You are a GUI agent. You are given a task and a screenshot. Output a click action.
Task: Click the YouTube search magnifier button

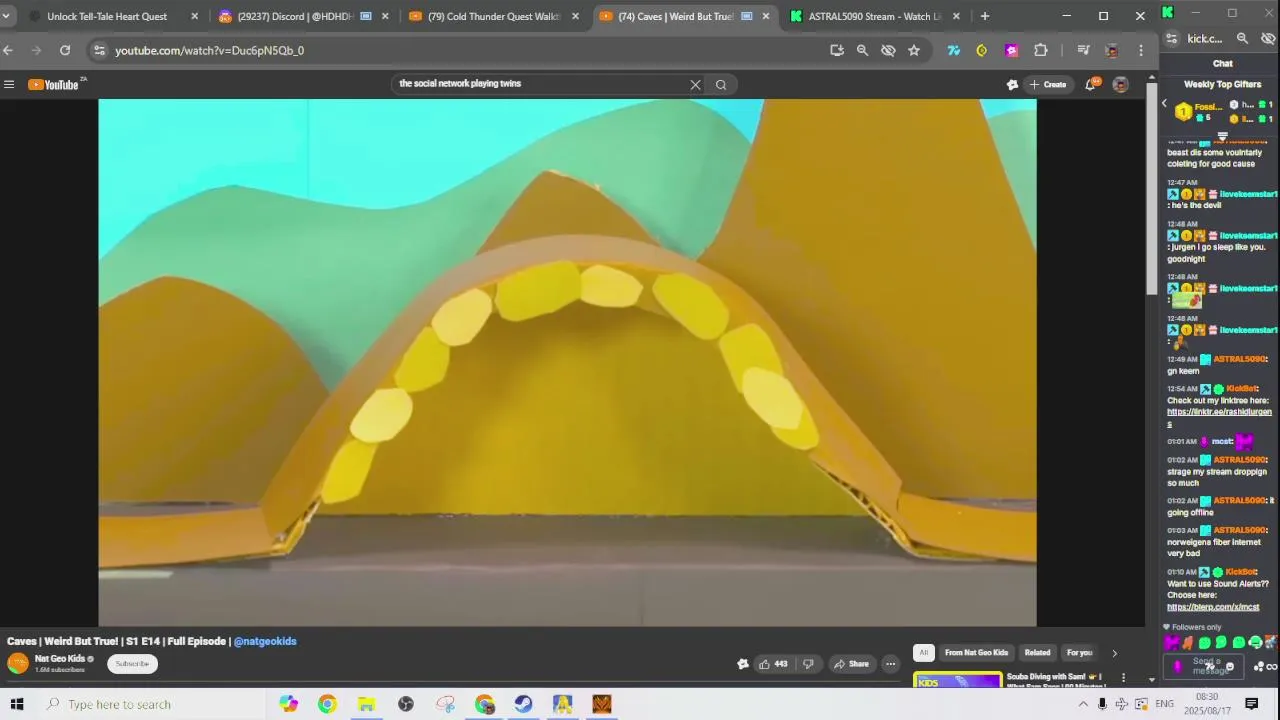point(721,84)
